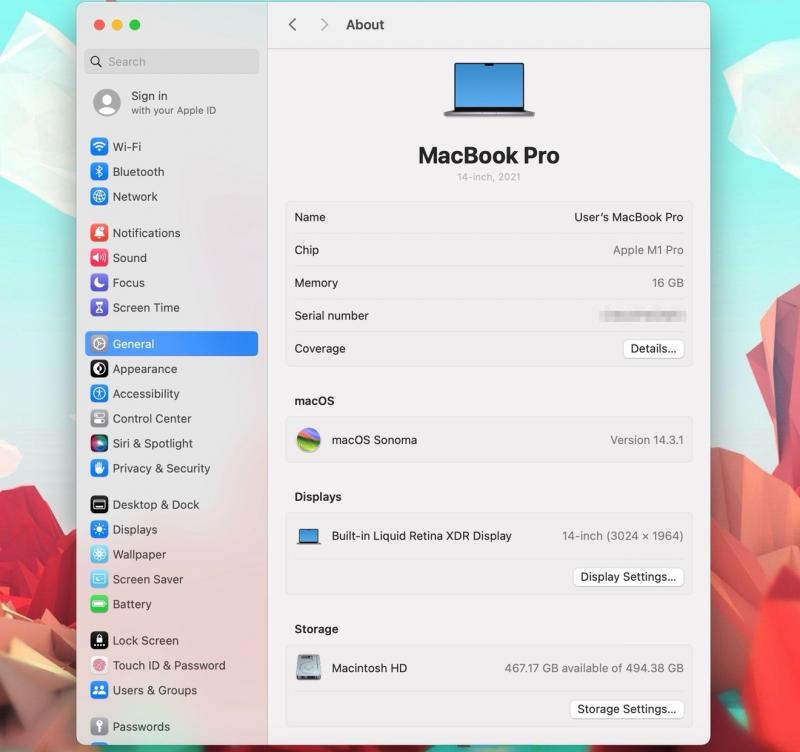Click the Appearance icon in sidebar
Screen dimensions: 800x752
pyautogui.click(x=99, y=369)
